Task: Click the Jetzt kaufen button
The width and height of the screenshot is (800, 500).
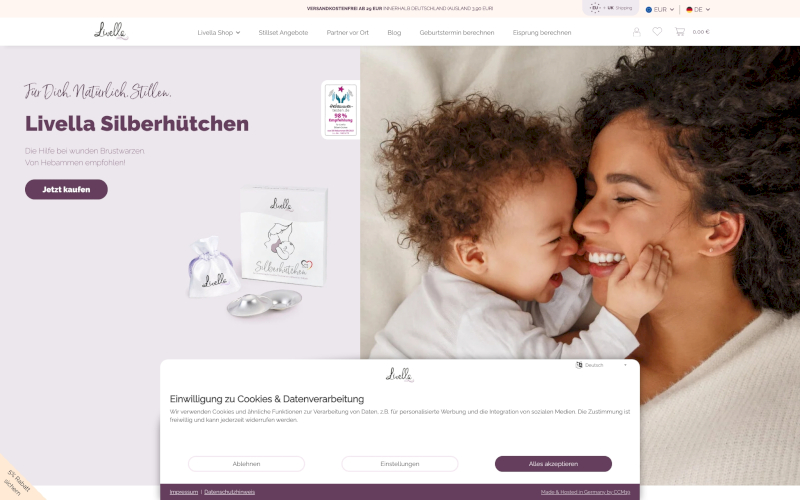Action: point(66,189)
